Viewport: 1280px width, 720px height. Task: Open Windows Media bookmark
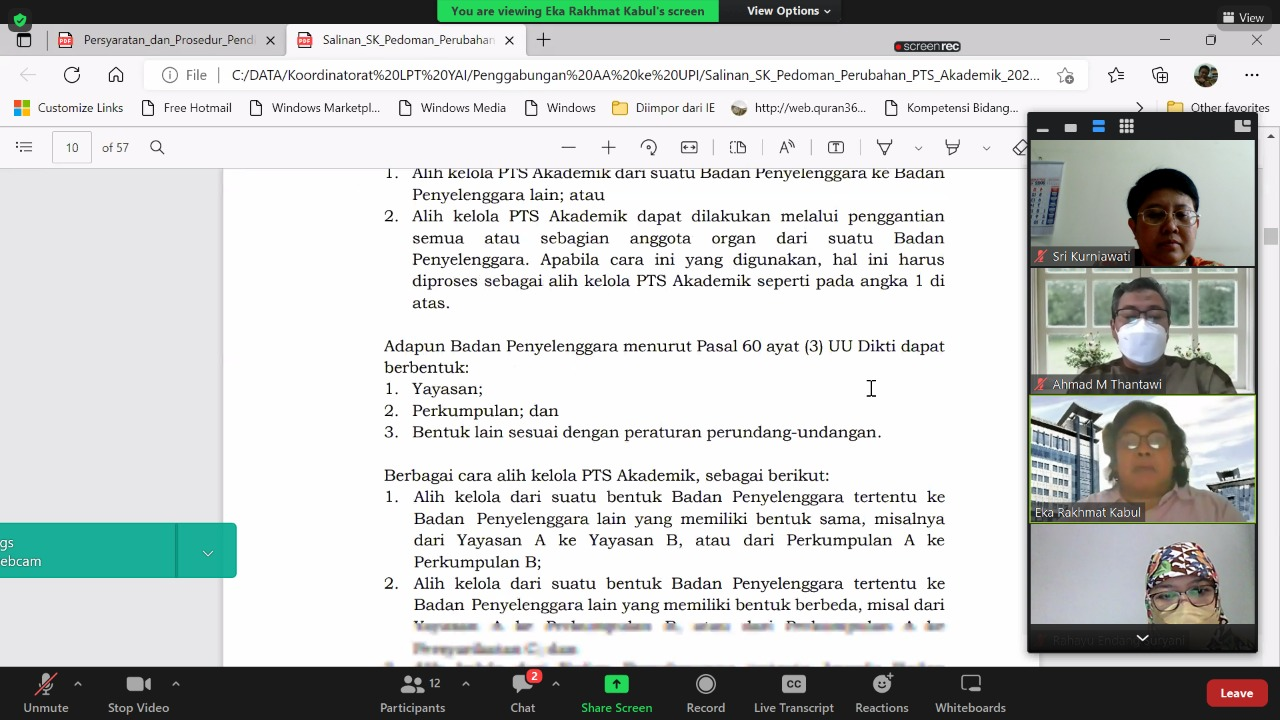[x=452, y=108]
